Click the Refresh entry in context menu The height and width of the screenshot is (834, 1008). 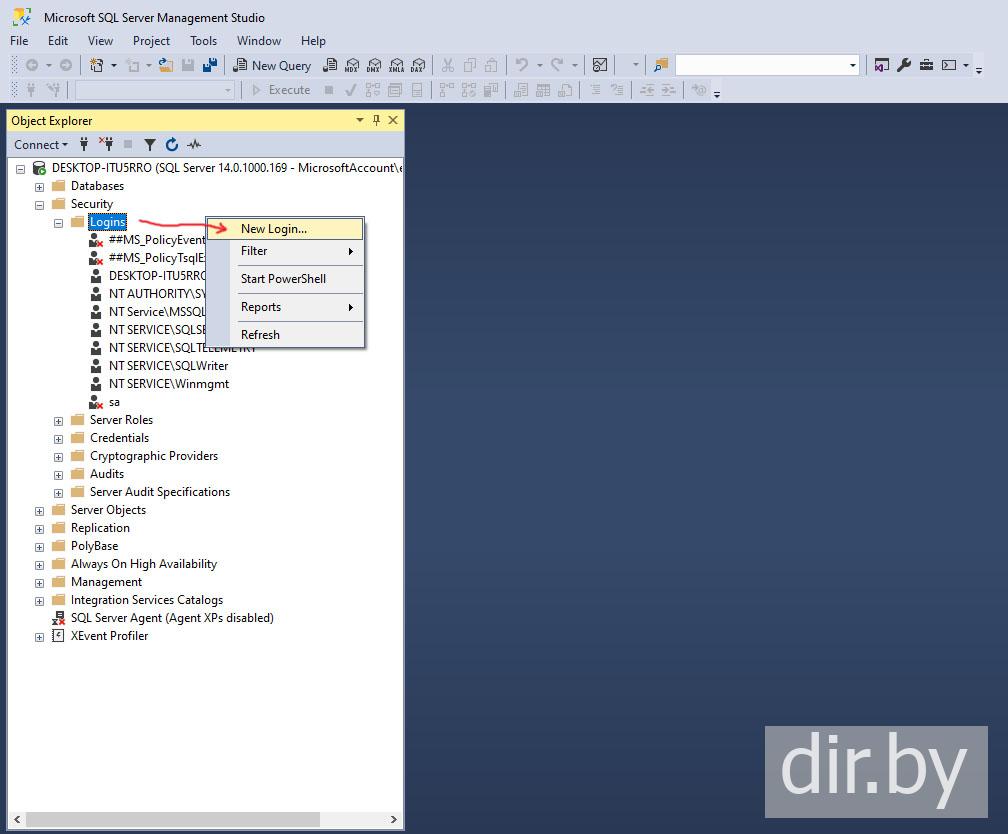click(260, 335)
